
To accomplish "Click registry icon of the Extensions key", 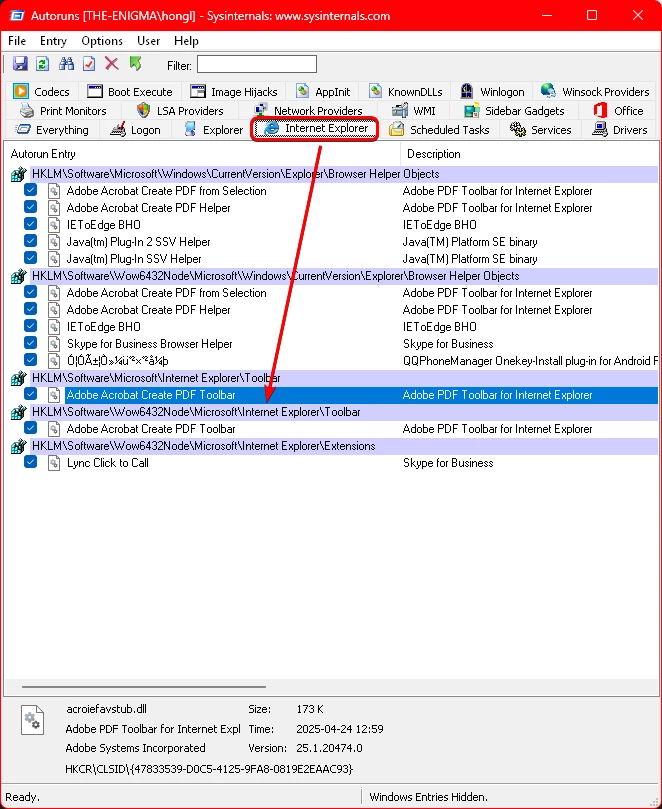I will pos(18,446).
